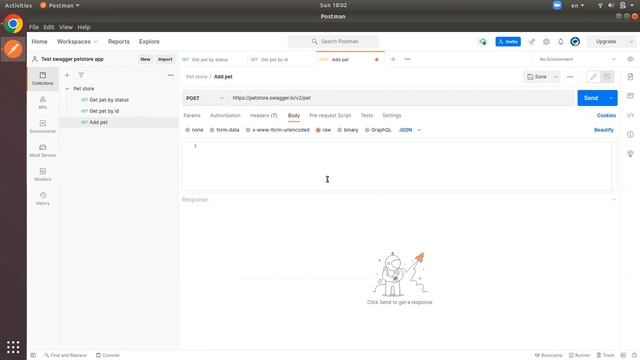Open the POST method dropdown
The image size is (640, 360).
point(204,98)
